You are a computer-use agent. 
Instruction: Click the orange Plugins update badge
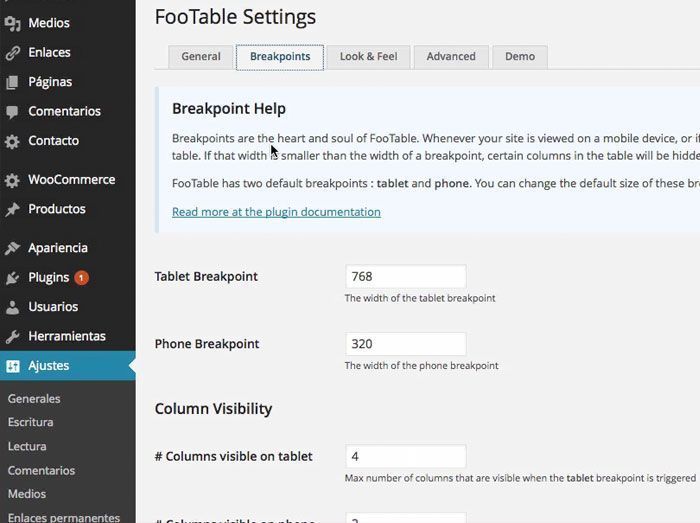pos(81,278)
